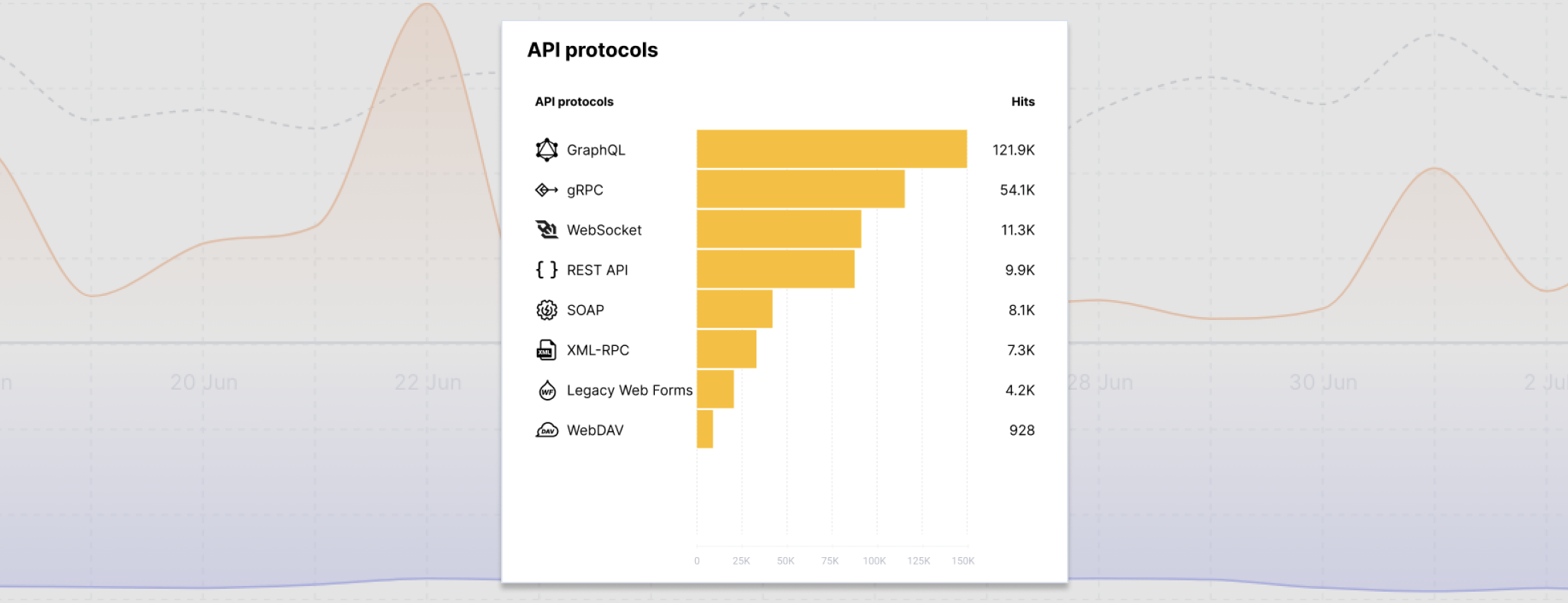1568x603 pixels.
Task: Click the REST API bar in chart
Action: [x=775, y=269]
